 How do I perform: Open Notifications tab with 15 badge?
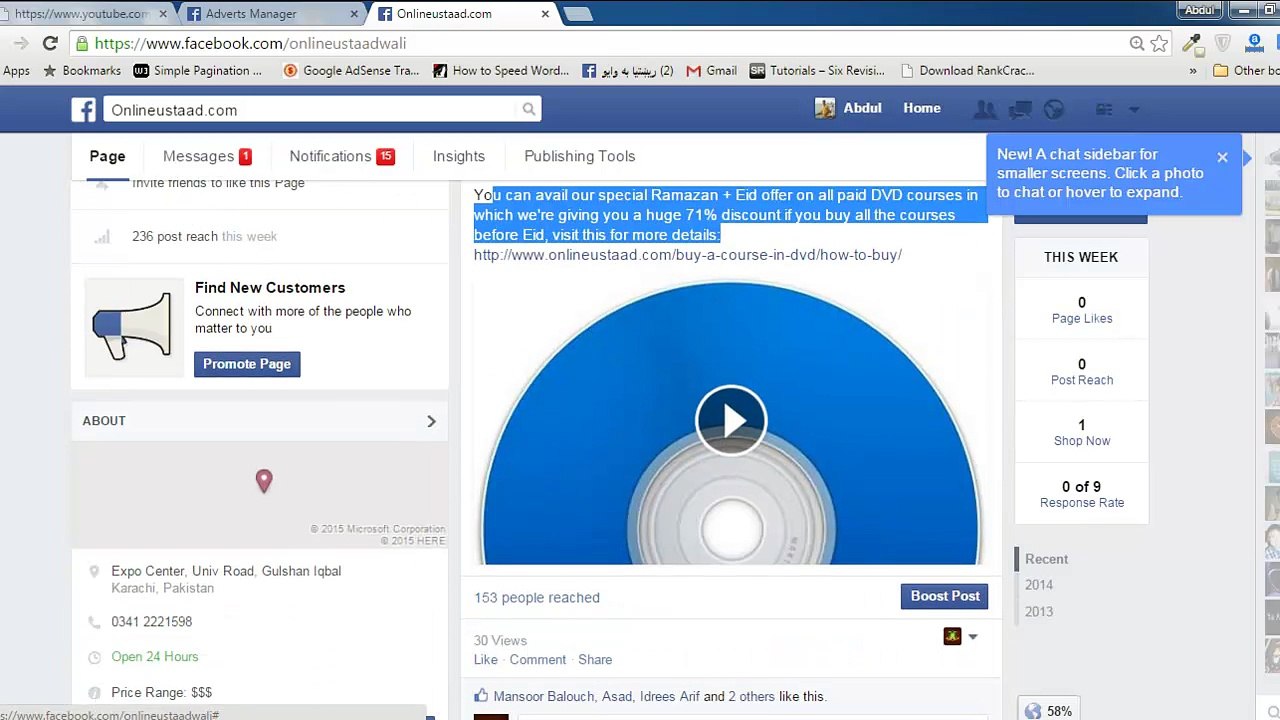pyautogui.click(x=342, y=156)
